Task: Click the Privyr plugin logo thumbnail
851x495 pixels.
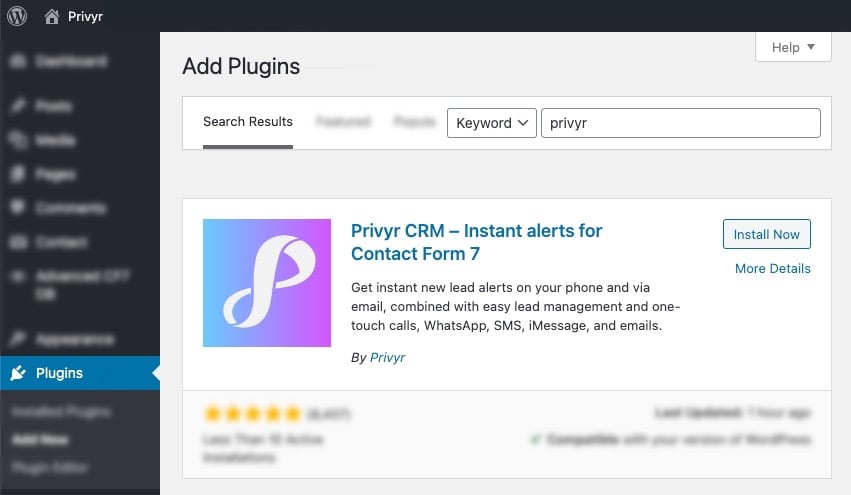Action: (267, 283)
